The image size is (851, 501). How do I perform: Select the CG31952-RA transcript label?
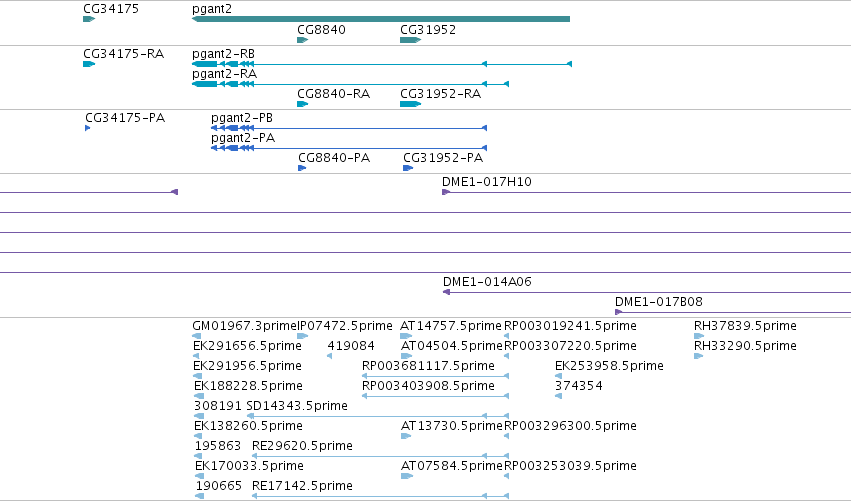[440, 94]
